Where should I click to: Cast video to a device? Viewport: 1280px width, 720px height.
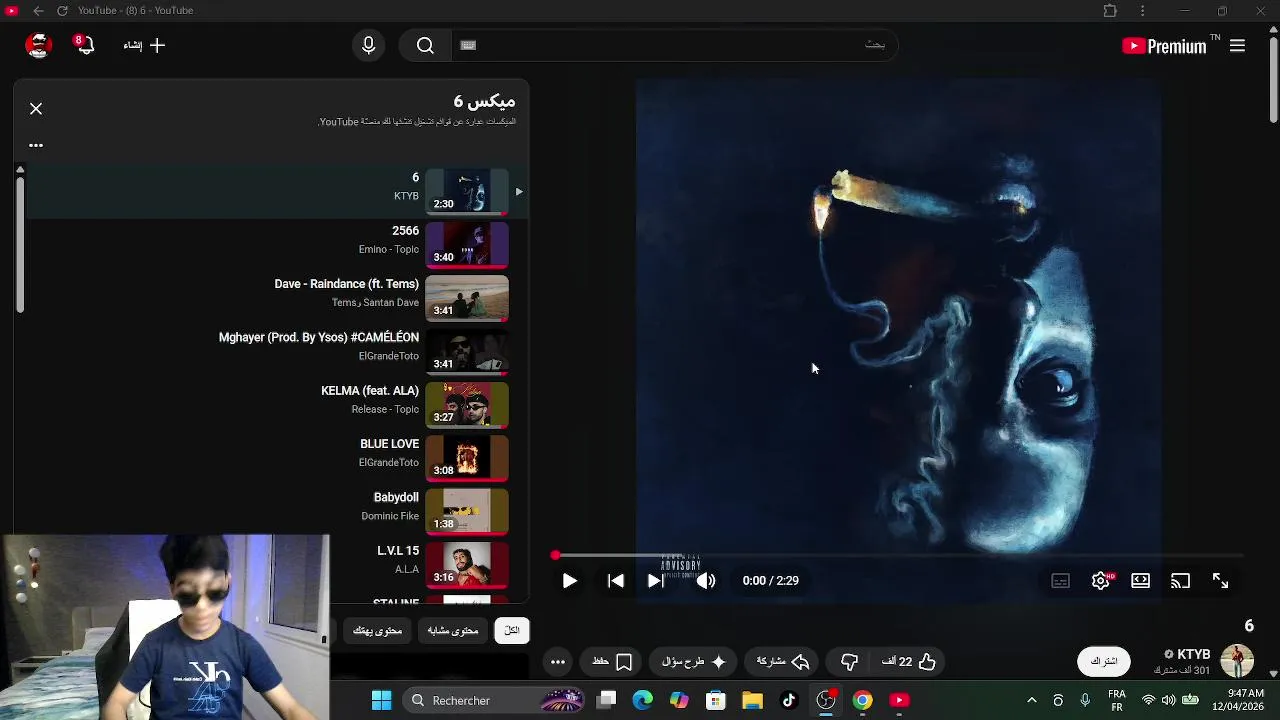(1180, 581)
